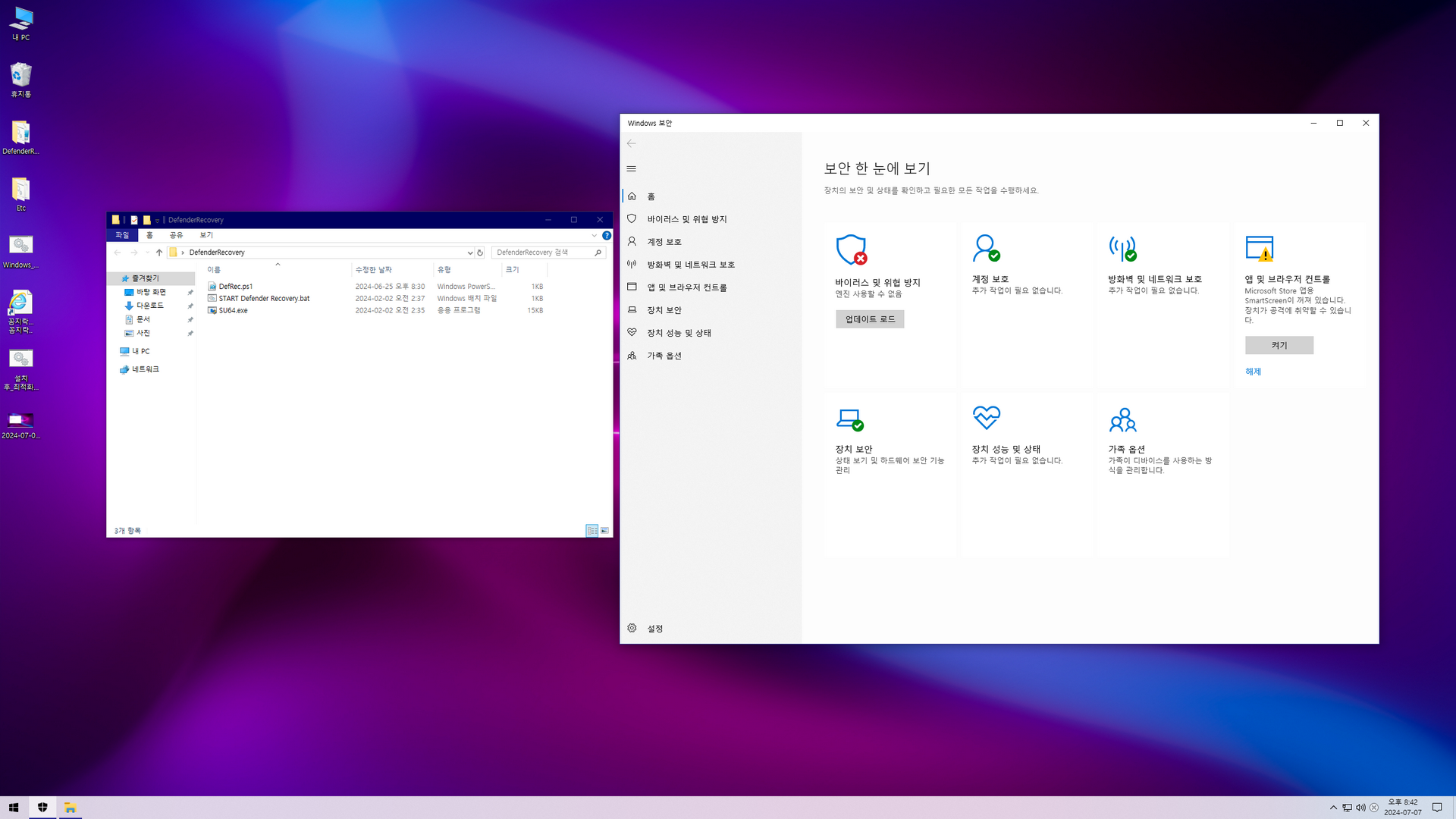This screenshot has width=1456, height=819.
Task: Open Family options tile icon
Action: 1122,419
